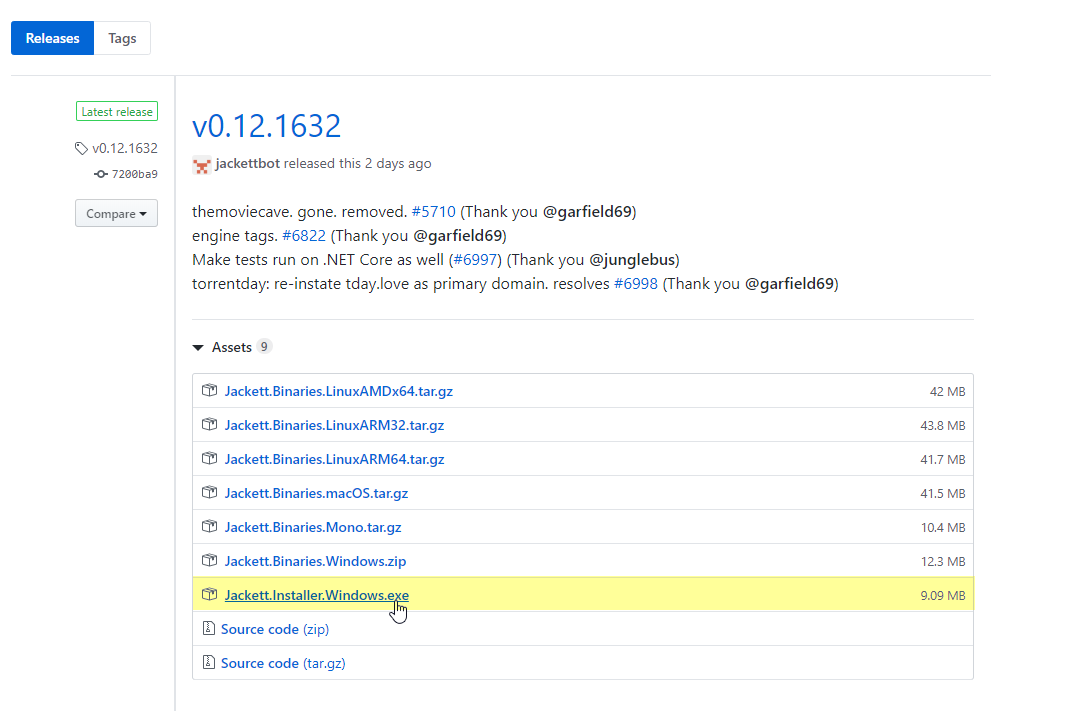The image size is (1065, 711).
Task: Click package icon for Mono asset
Action: [209, 526]
